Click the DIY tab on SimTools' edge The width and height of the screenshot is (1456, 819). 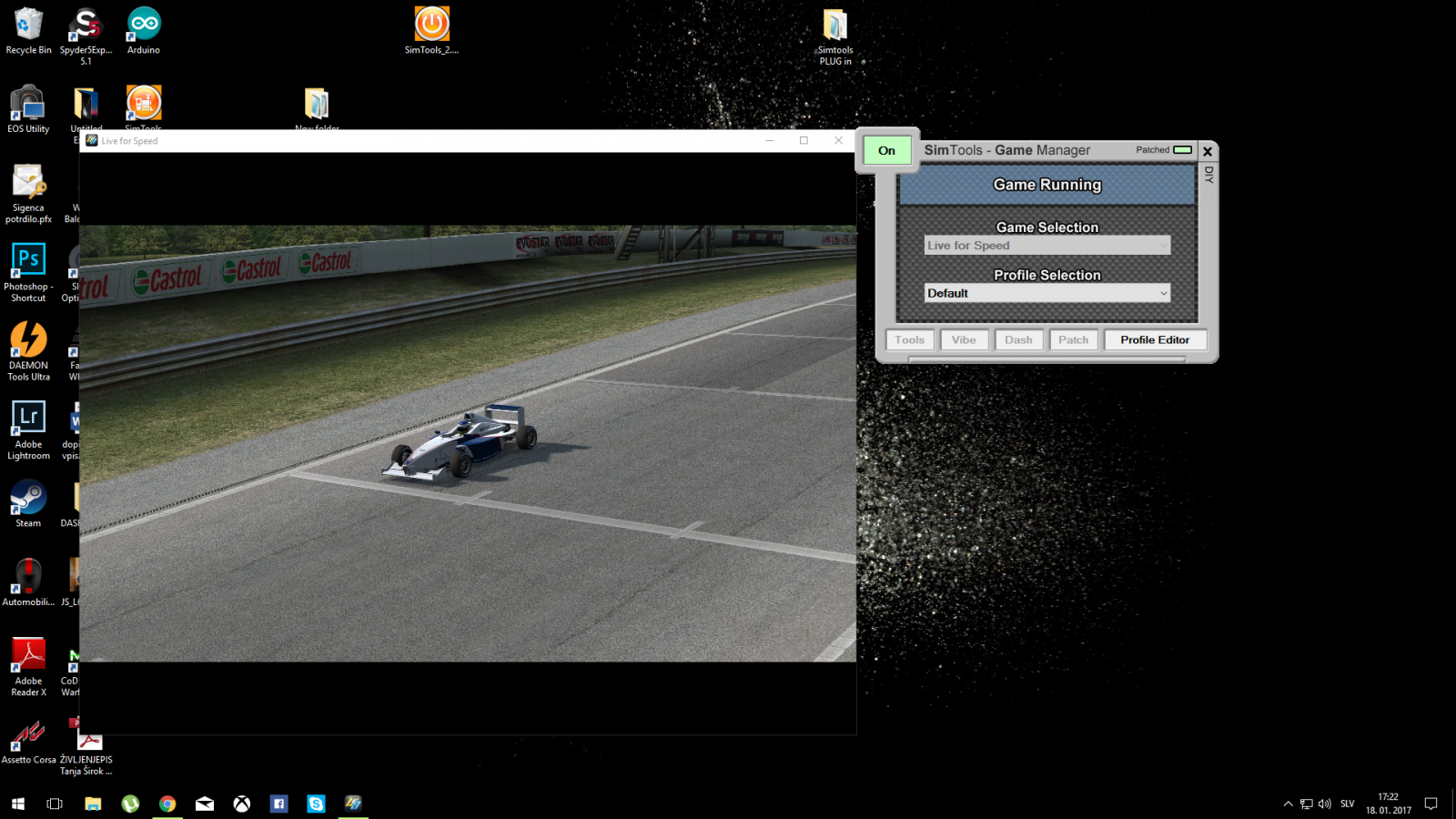(x=1208, y=175)
